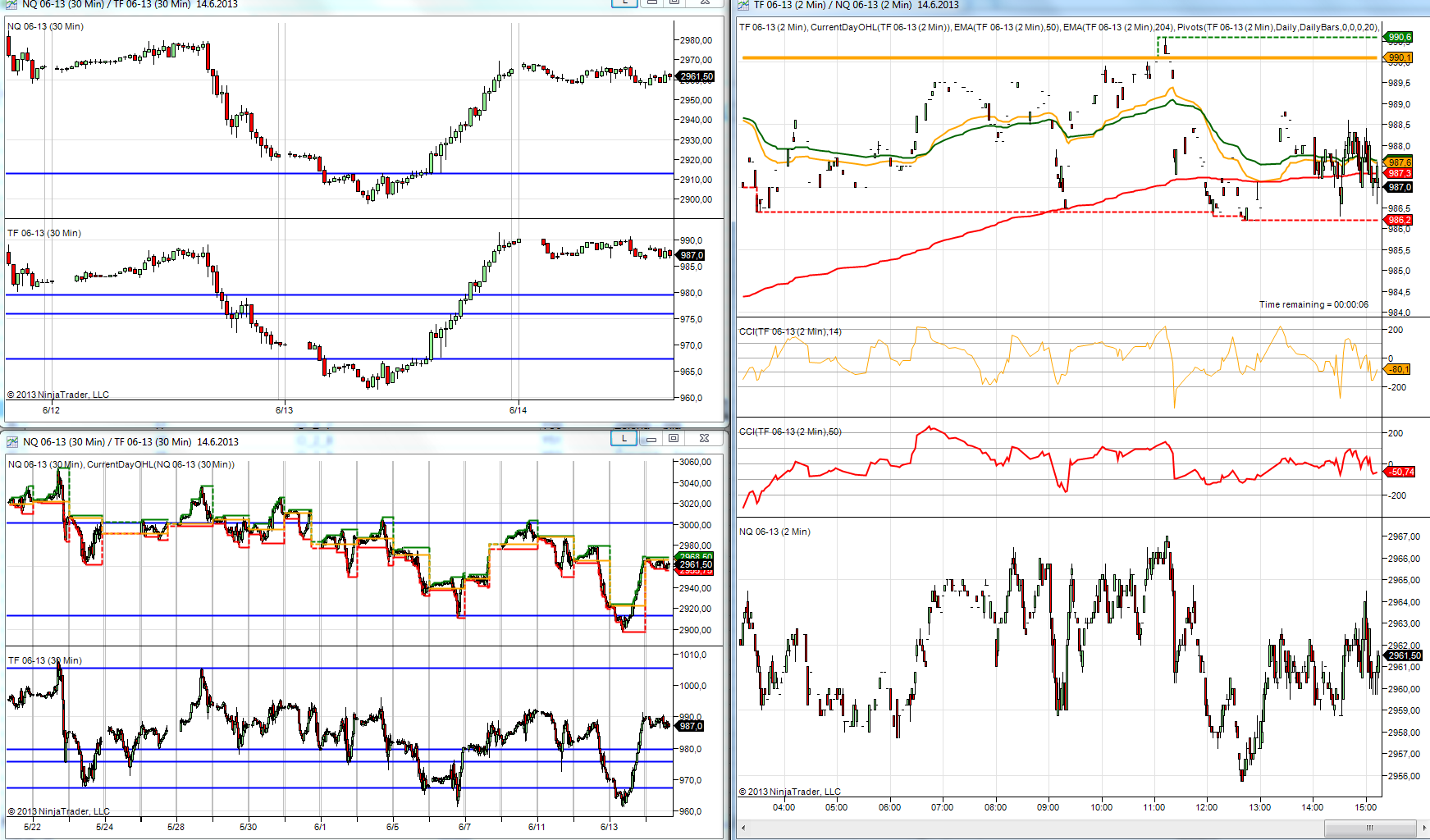
Task: Click the chart icon beside the TF 06-13 (2 Min) title
Action: tap(743, 5)
